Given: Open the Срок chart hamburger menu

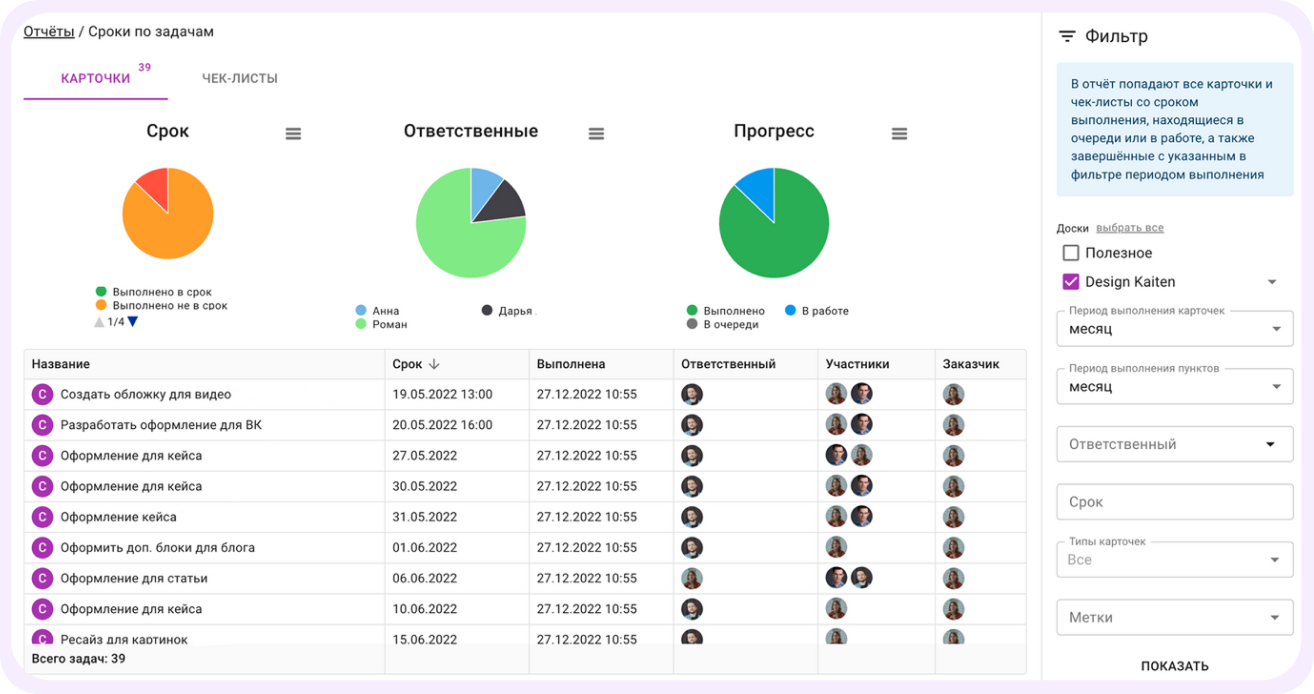Looking at the screenshot, I should (x=293, y=134).
